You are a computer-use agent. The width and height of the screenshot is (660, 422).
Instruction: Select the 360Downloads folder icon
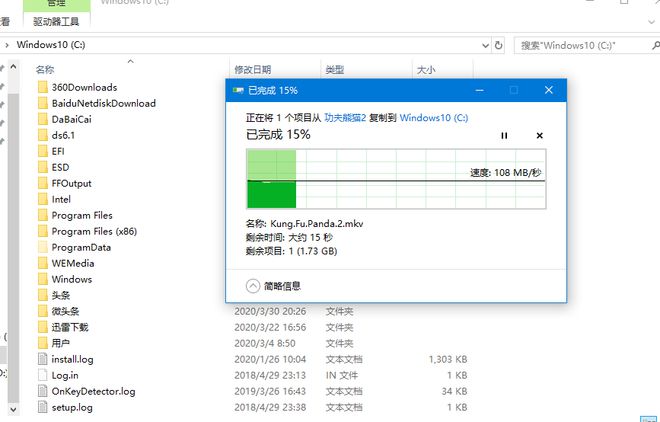click(x=43, y=87)
